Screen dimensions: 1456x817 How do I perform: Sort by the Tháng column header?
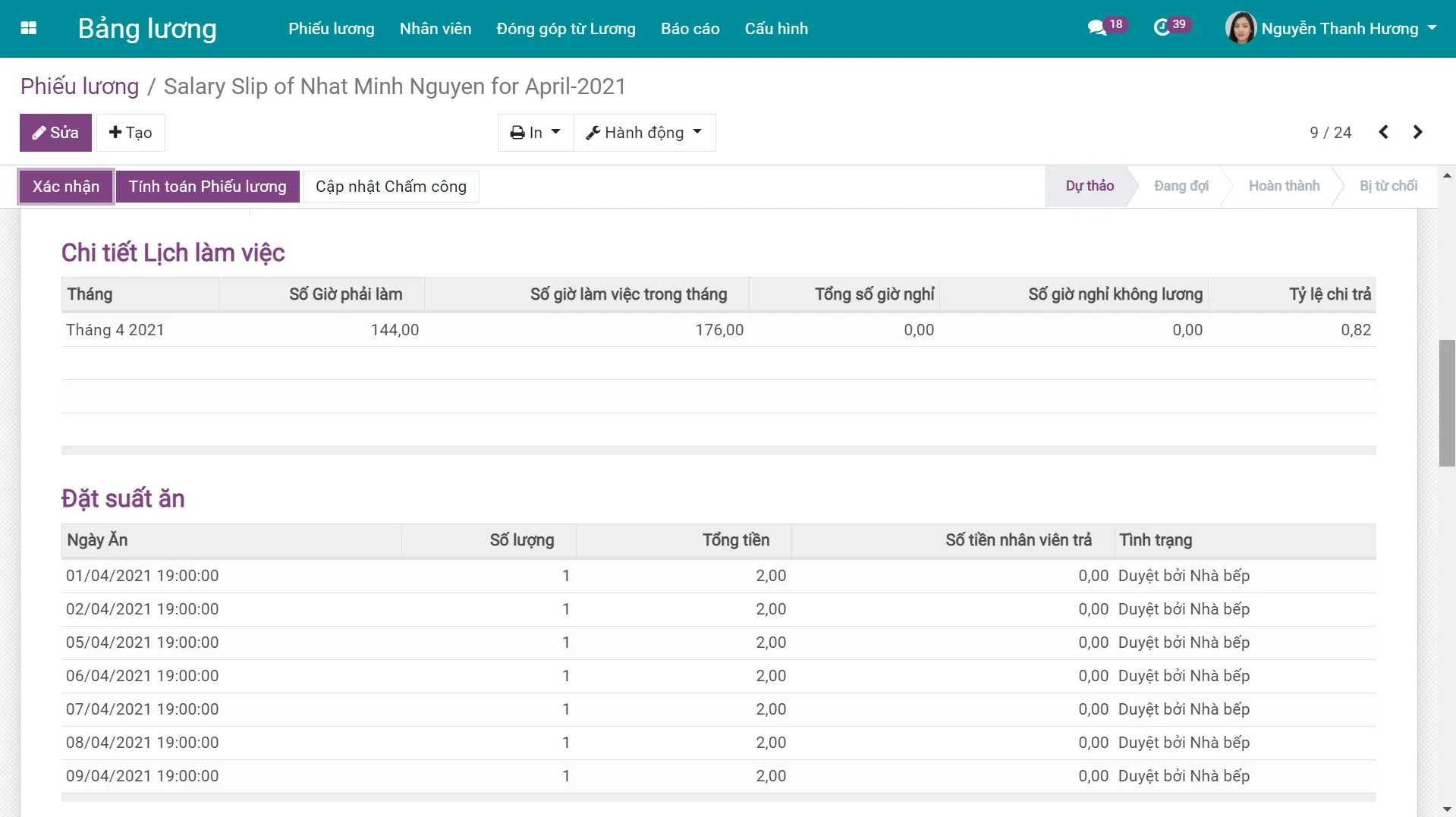coord(140,294)
